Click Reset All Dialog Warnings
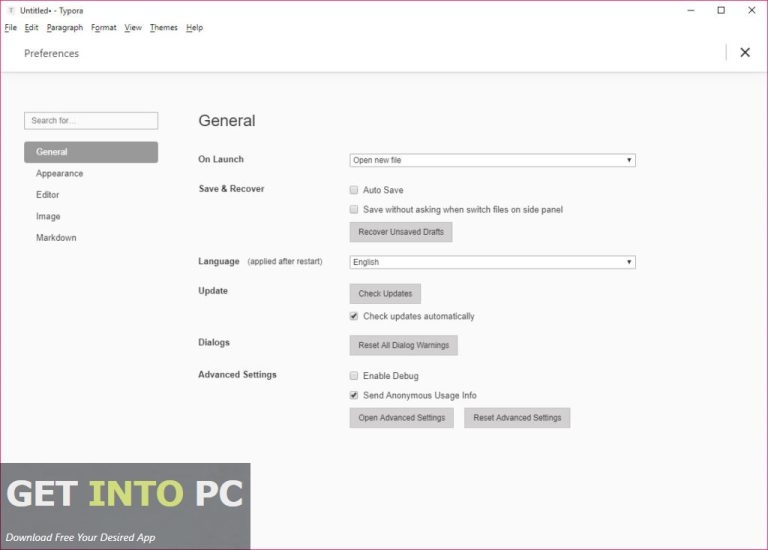Viewport: 768px width, 550px height. click(x=403, y=345)
